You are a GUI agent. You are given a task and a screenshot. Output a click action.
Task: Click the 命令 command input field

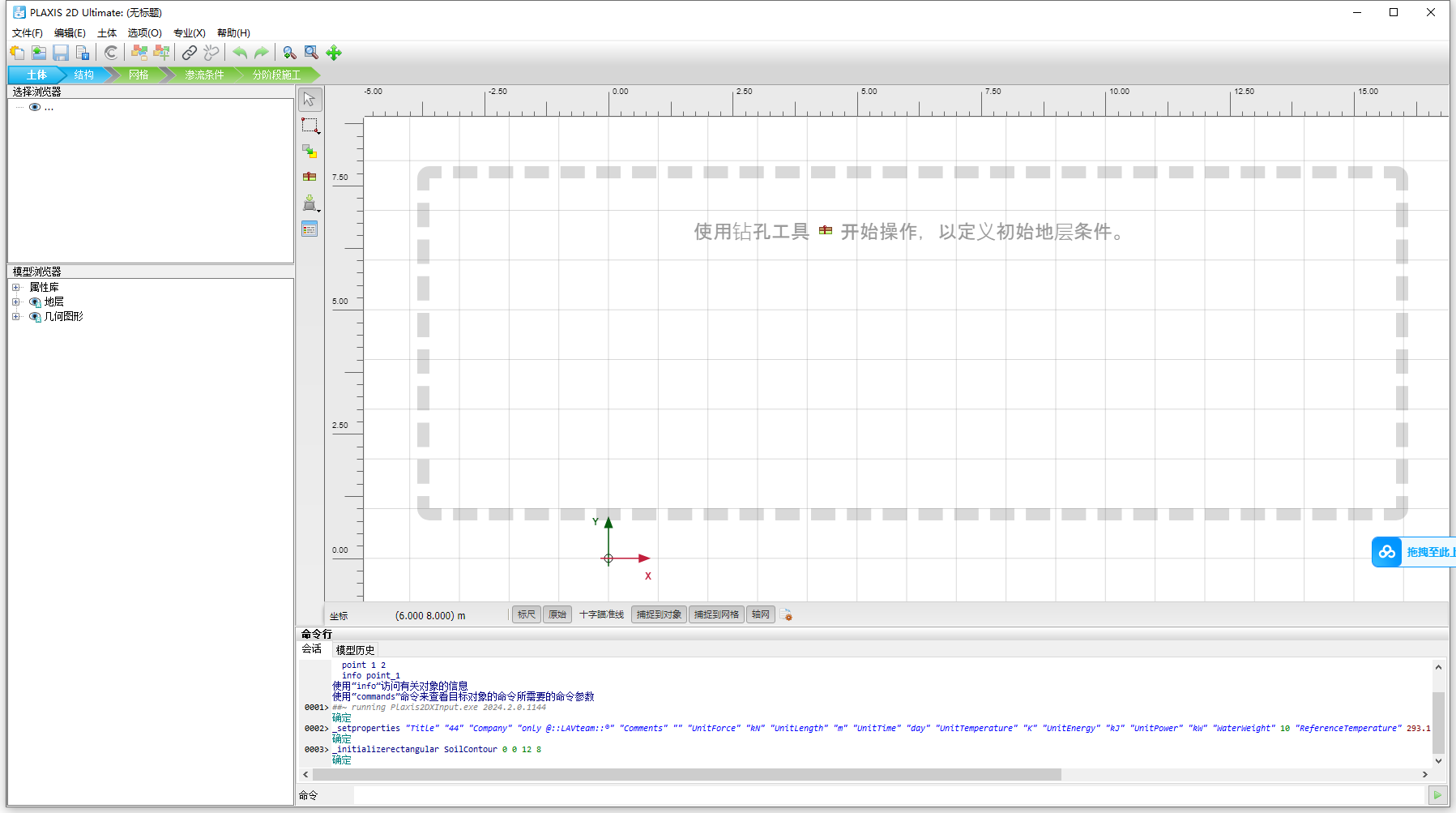pyautogui.click(x=887, y=795)
